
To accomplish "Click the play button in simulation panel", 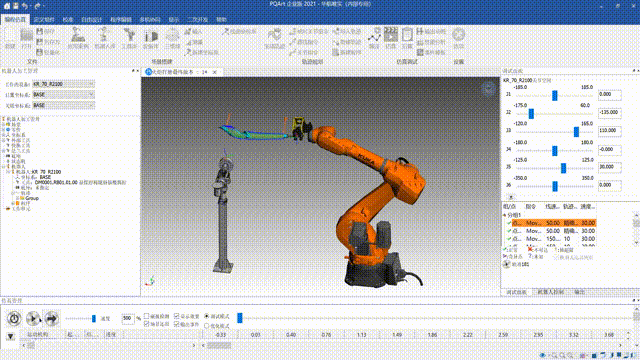I will pos(33,318).
